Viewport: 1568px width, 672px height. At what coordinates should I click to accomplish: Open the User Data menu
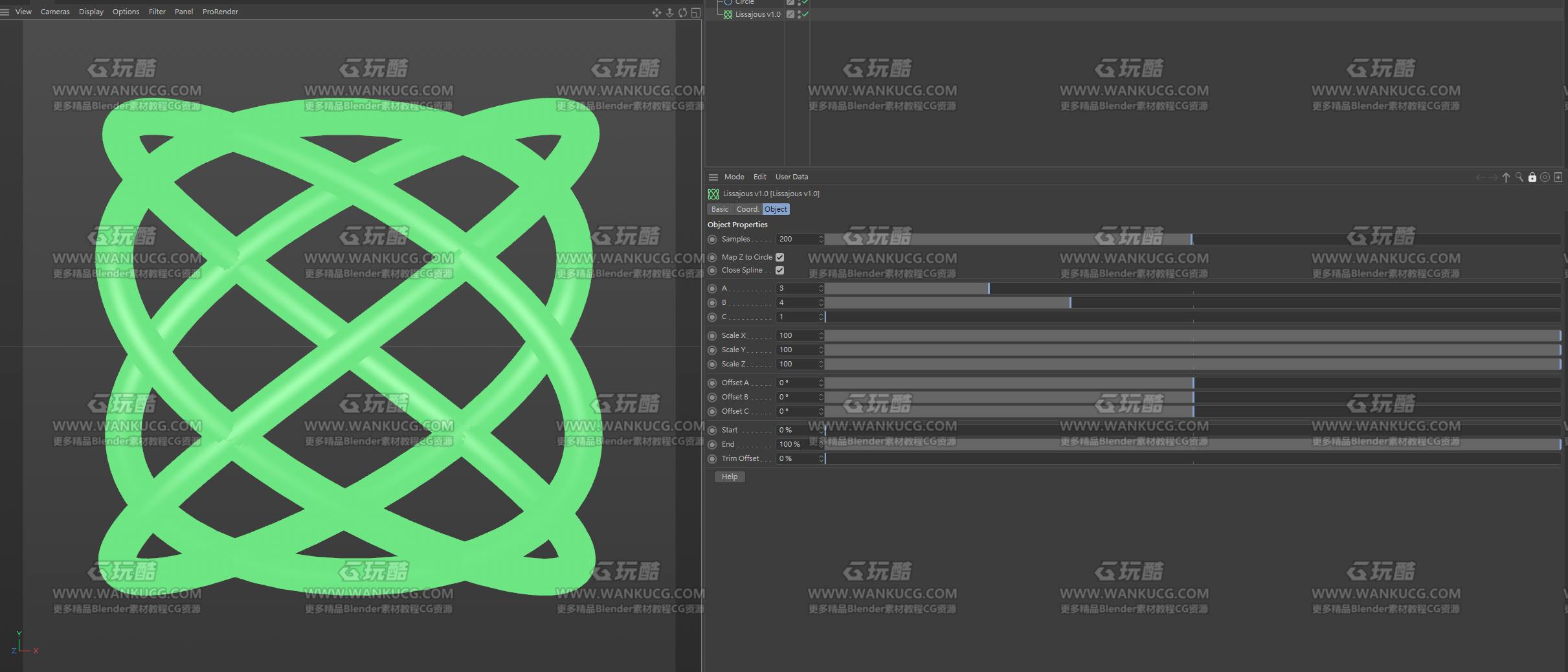[792, 177]
